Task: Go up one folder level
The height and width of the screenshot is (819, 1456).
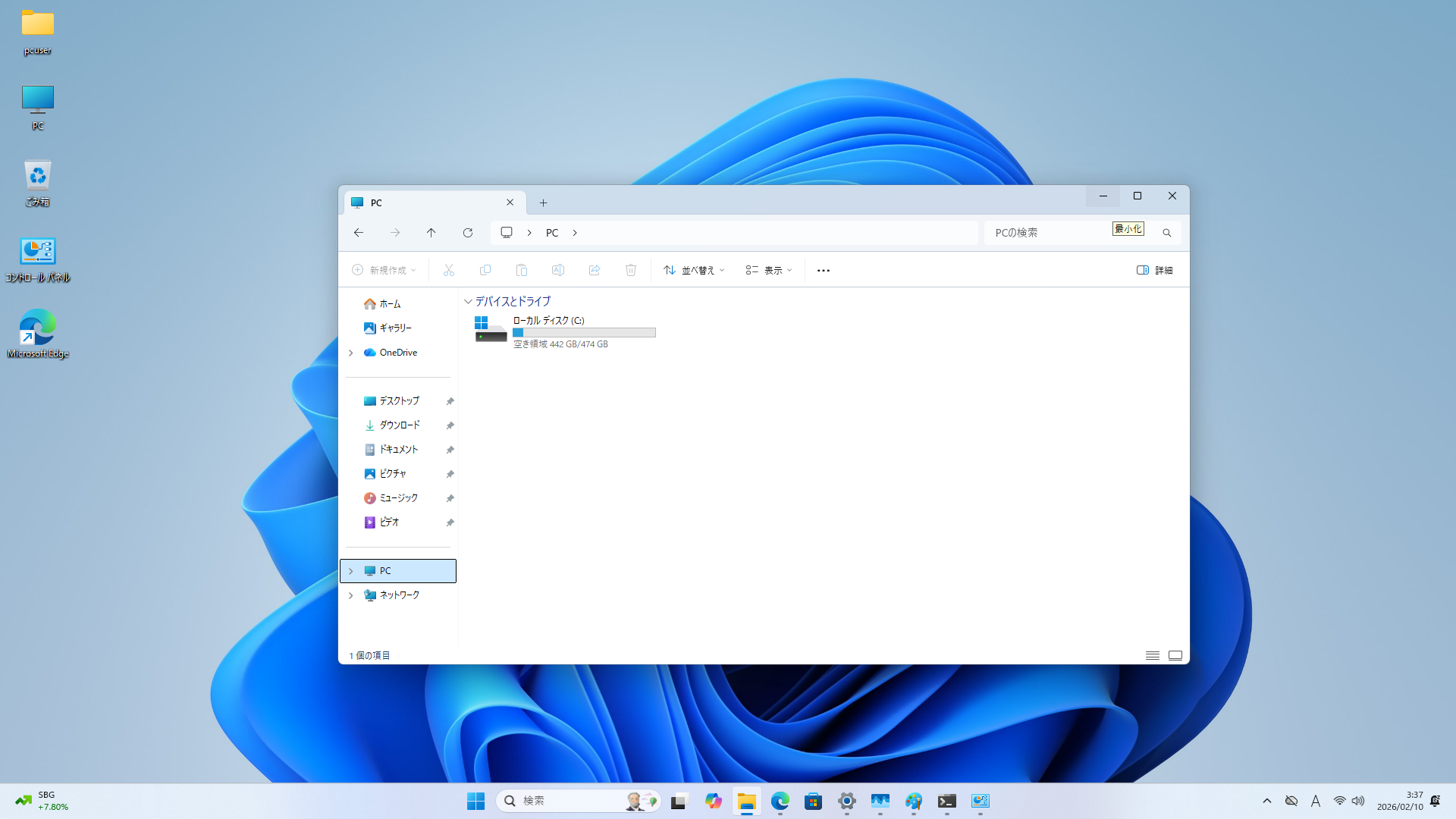Action: (431, 233)
